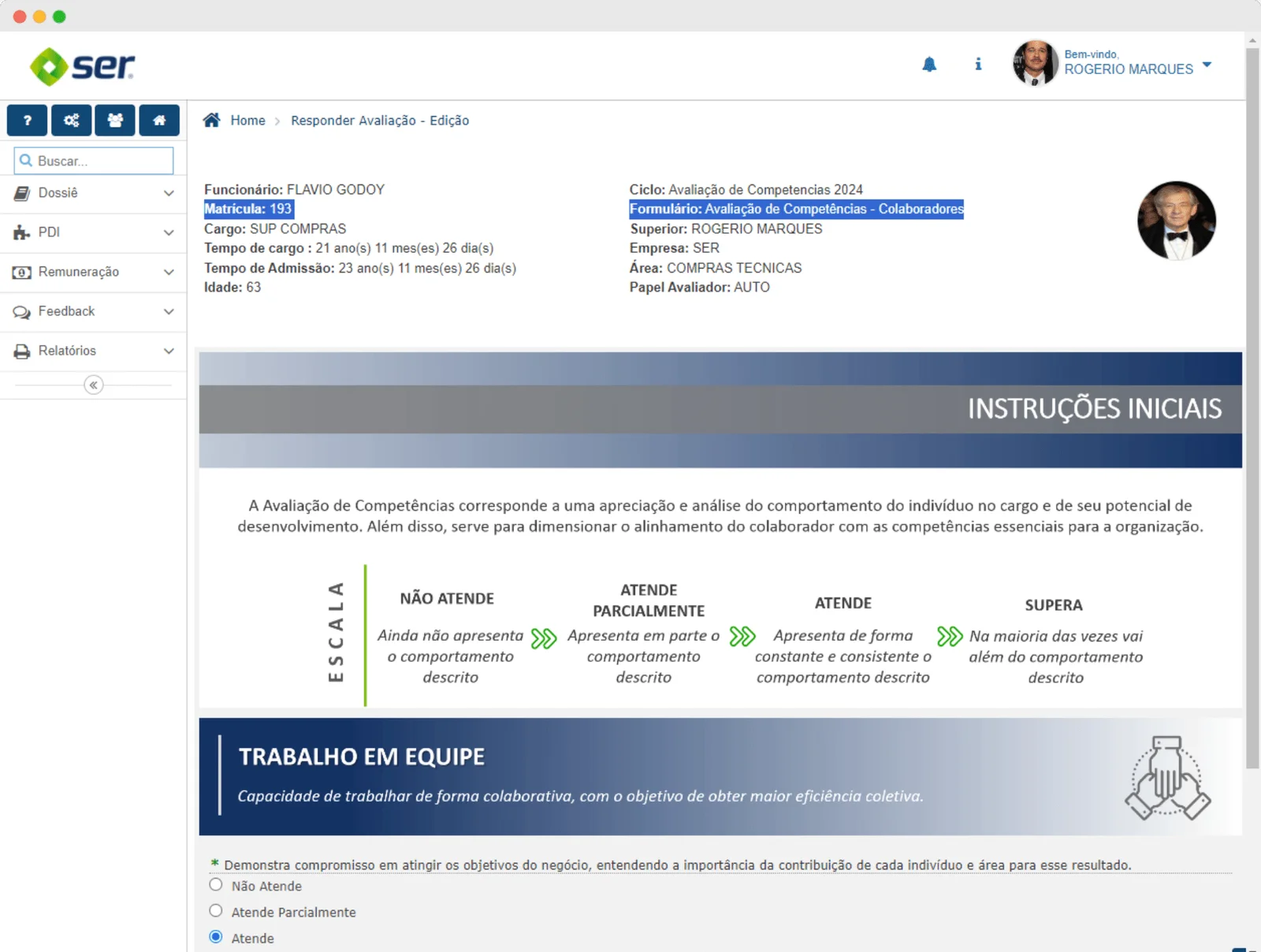Click the help question mark button
Screen dimensions: 1261x952
(x=28, y=121)
